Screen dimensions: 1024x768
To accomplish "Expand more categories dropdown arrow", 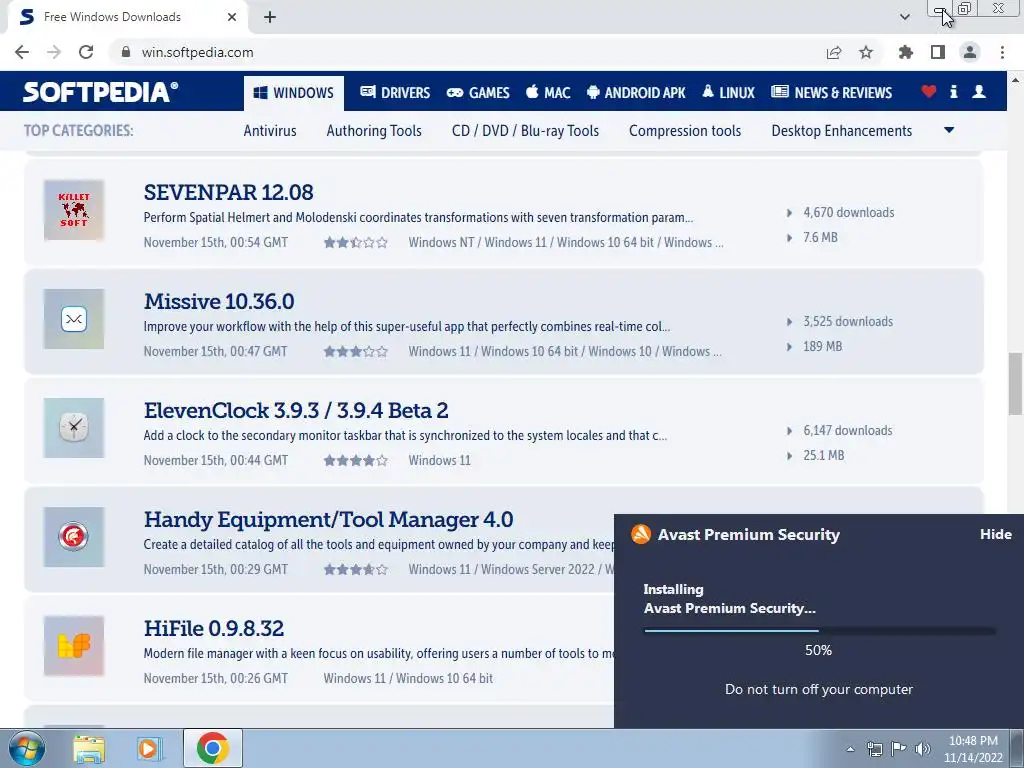I will (949, 131).
